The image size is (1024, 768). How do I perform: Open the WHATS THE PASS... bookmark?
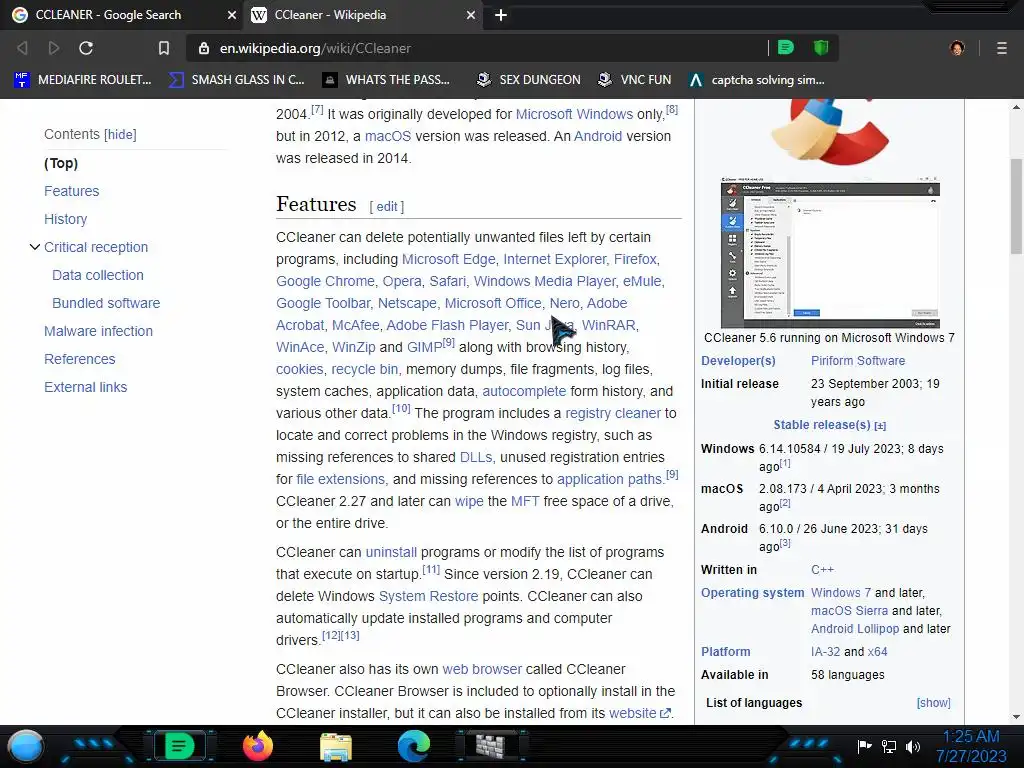click(x=387, y=80)
